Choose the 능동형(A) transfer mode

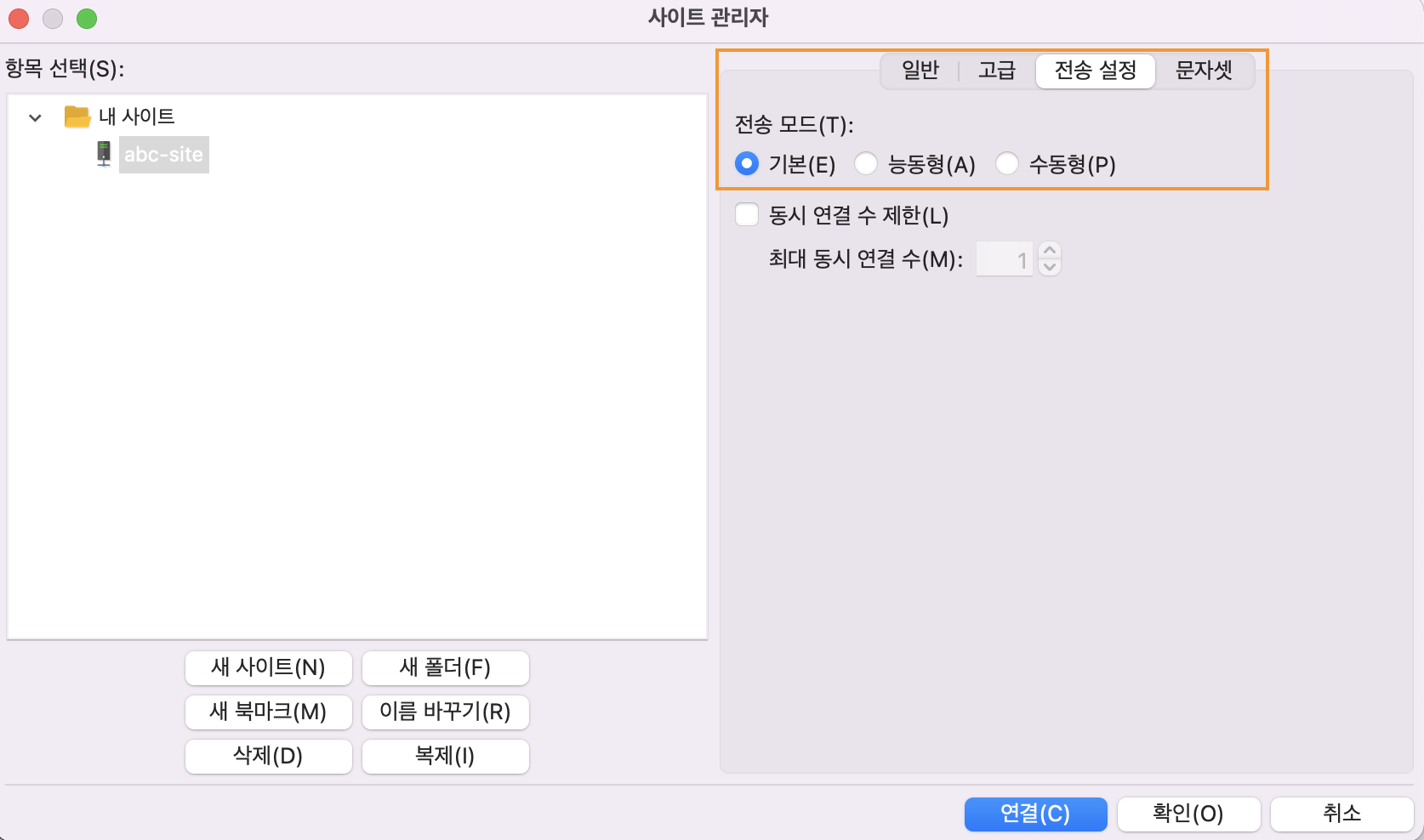[x=866, y=163]
